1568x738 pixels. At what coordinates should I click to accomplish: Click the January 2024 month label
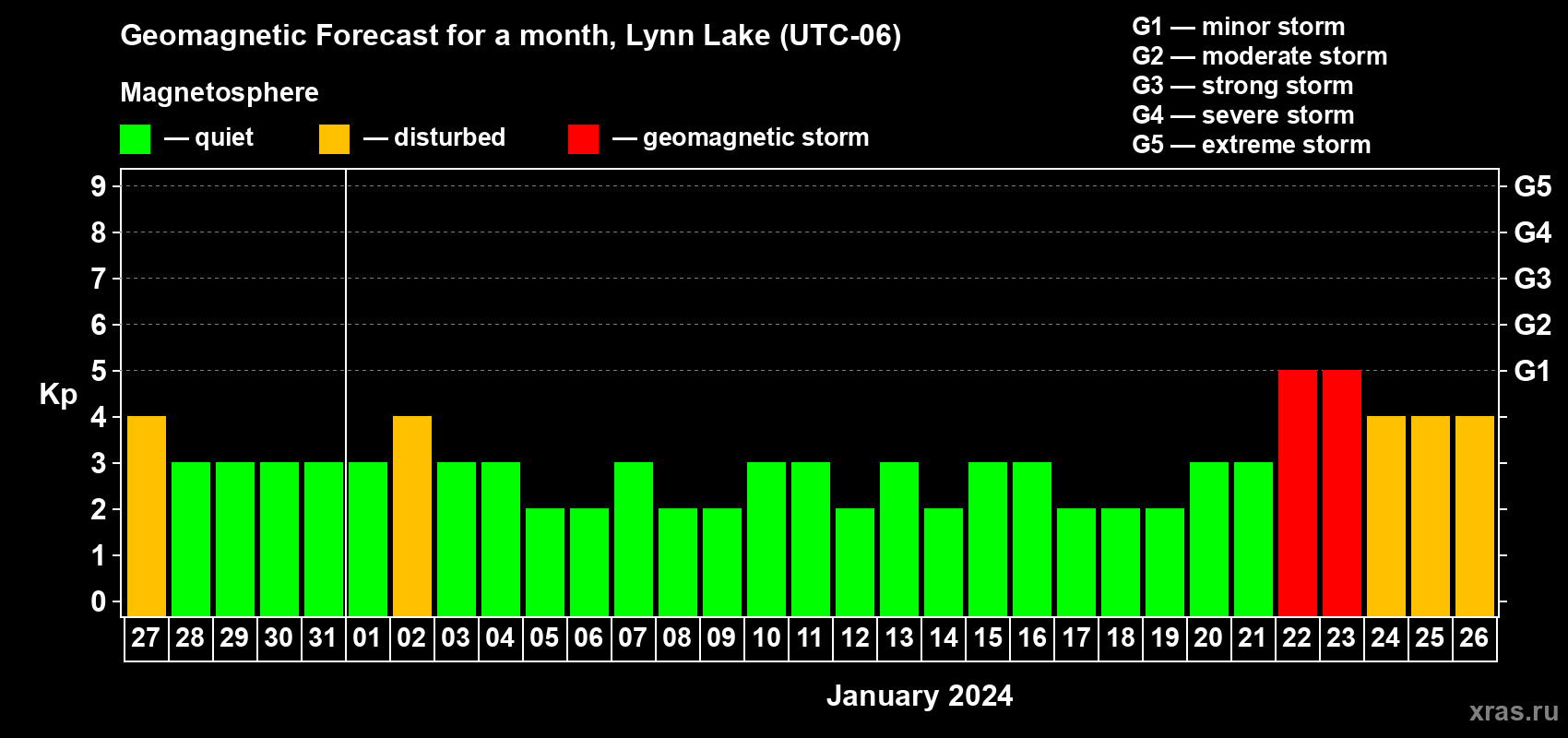[x=920, y=696]
